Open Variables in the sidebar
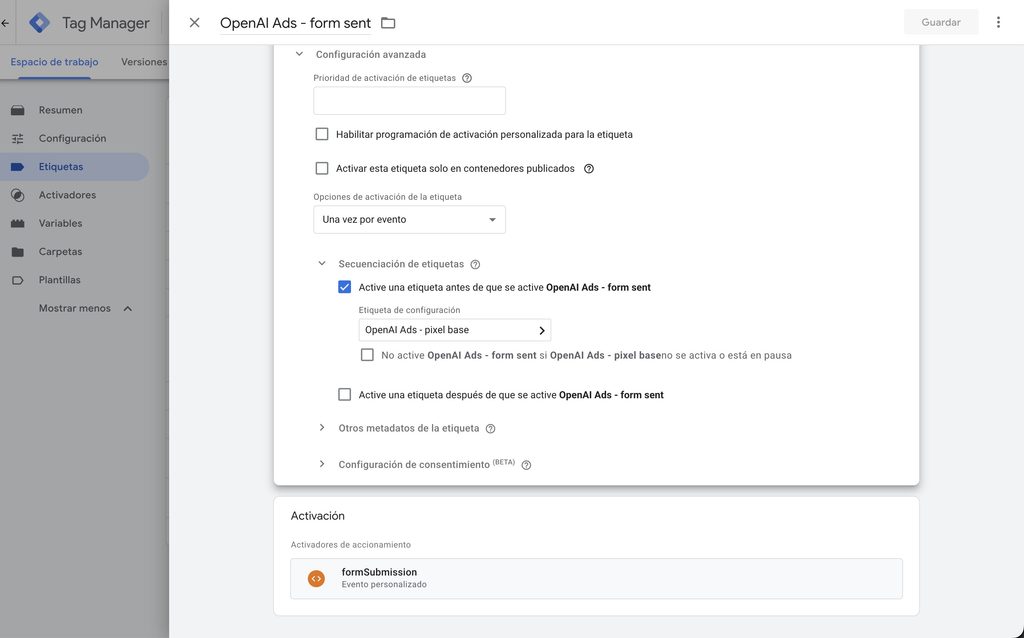 (60, 223)
